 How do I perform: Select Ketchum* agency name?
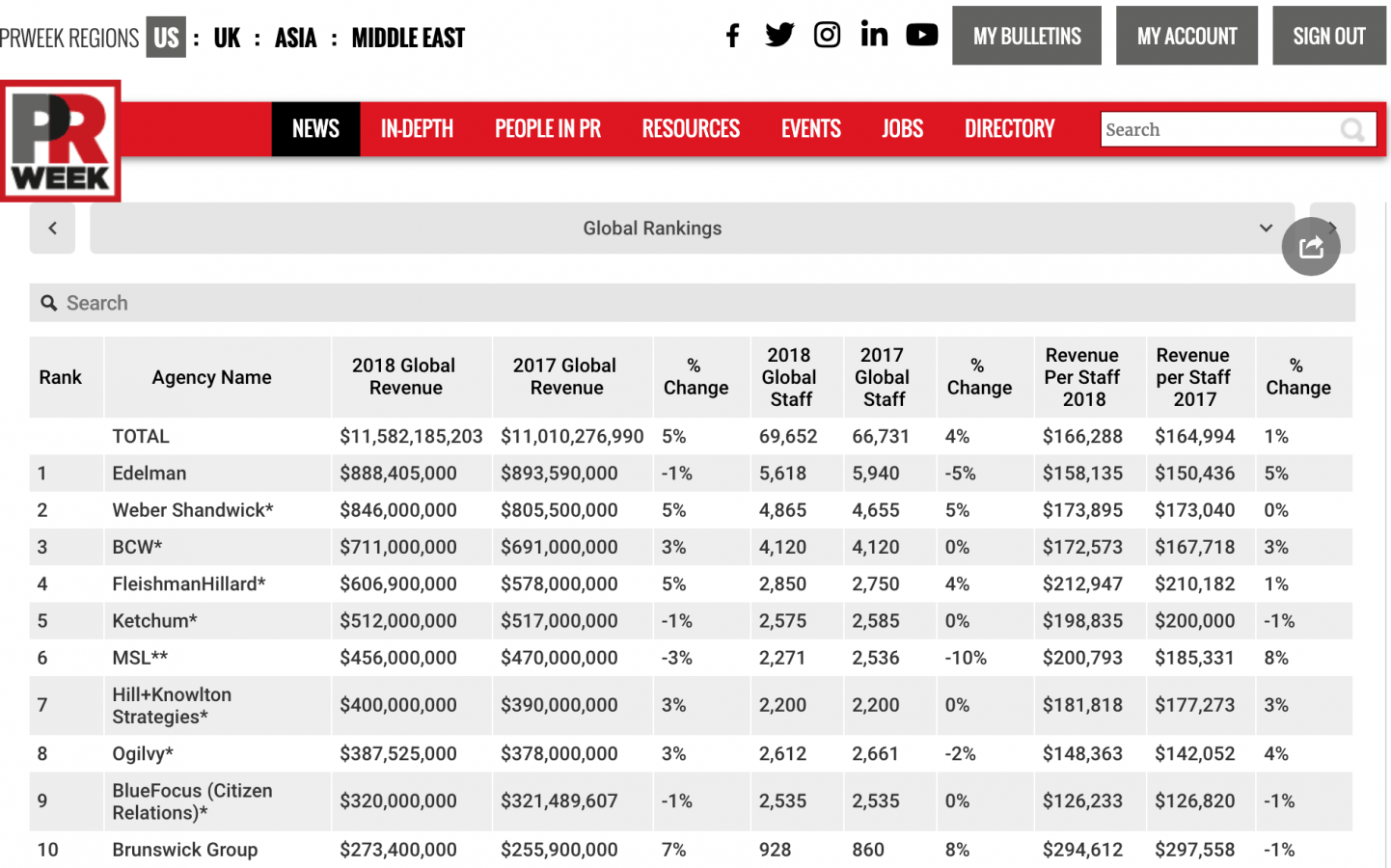coord(154,621)
